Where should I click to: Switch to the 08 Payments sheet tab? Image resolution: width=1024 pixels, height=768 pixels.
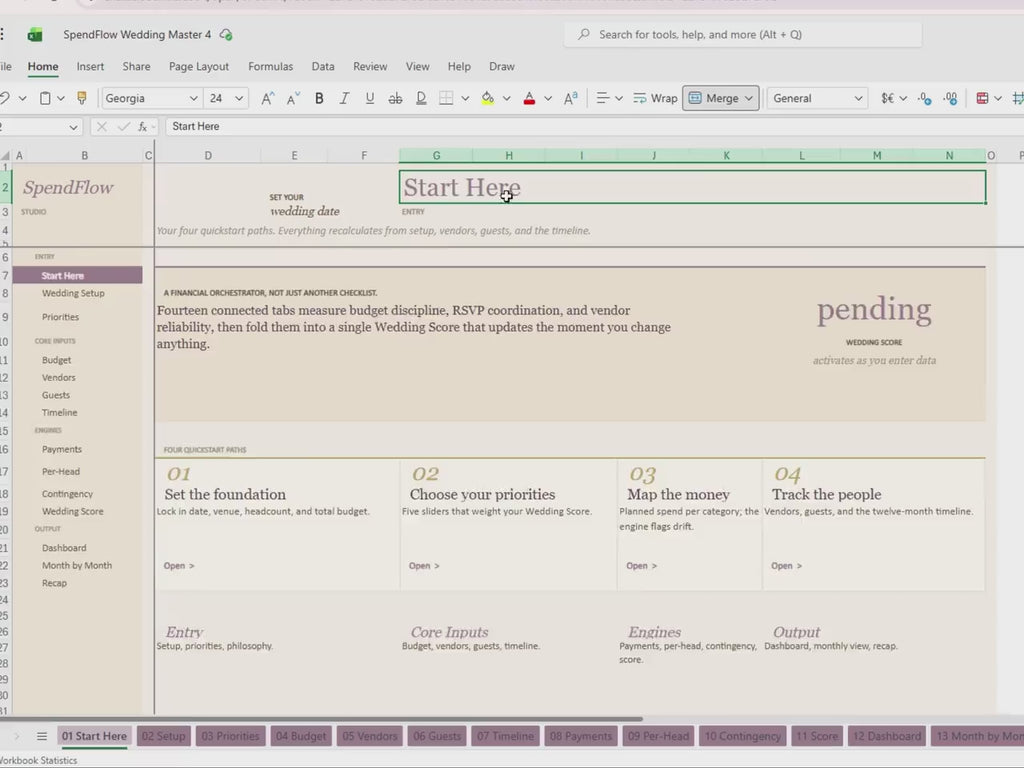(581, 736)
